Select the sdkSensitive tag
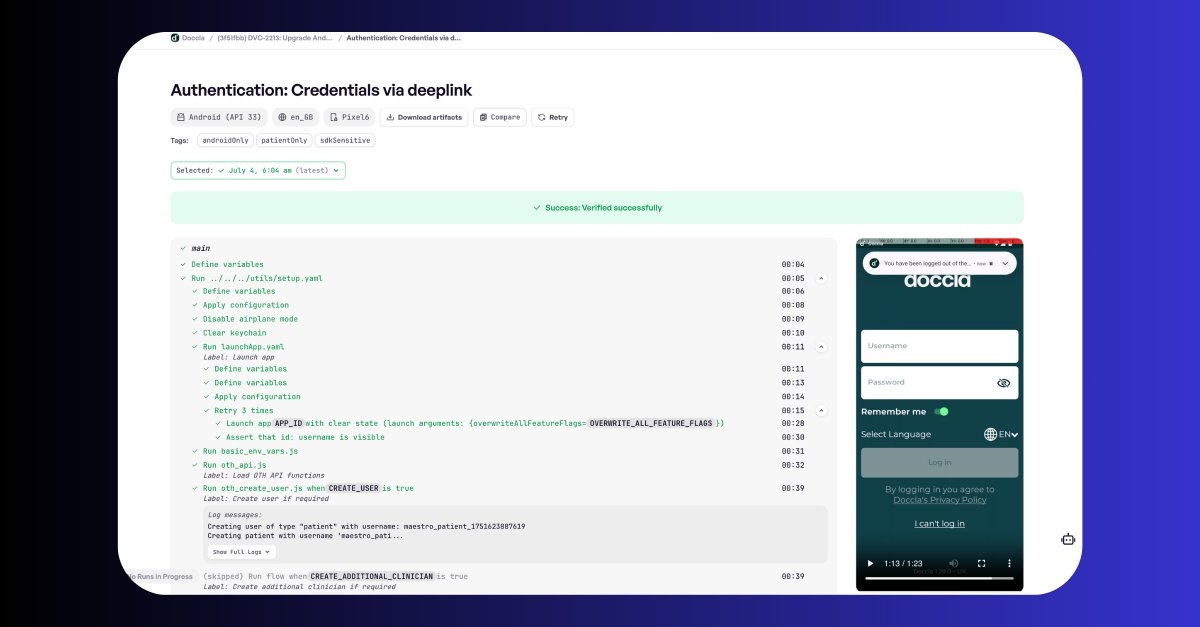Image resolution: width=1200 pixels, height=627 pixels. tap(345, 141)
